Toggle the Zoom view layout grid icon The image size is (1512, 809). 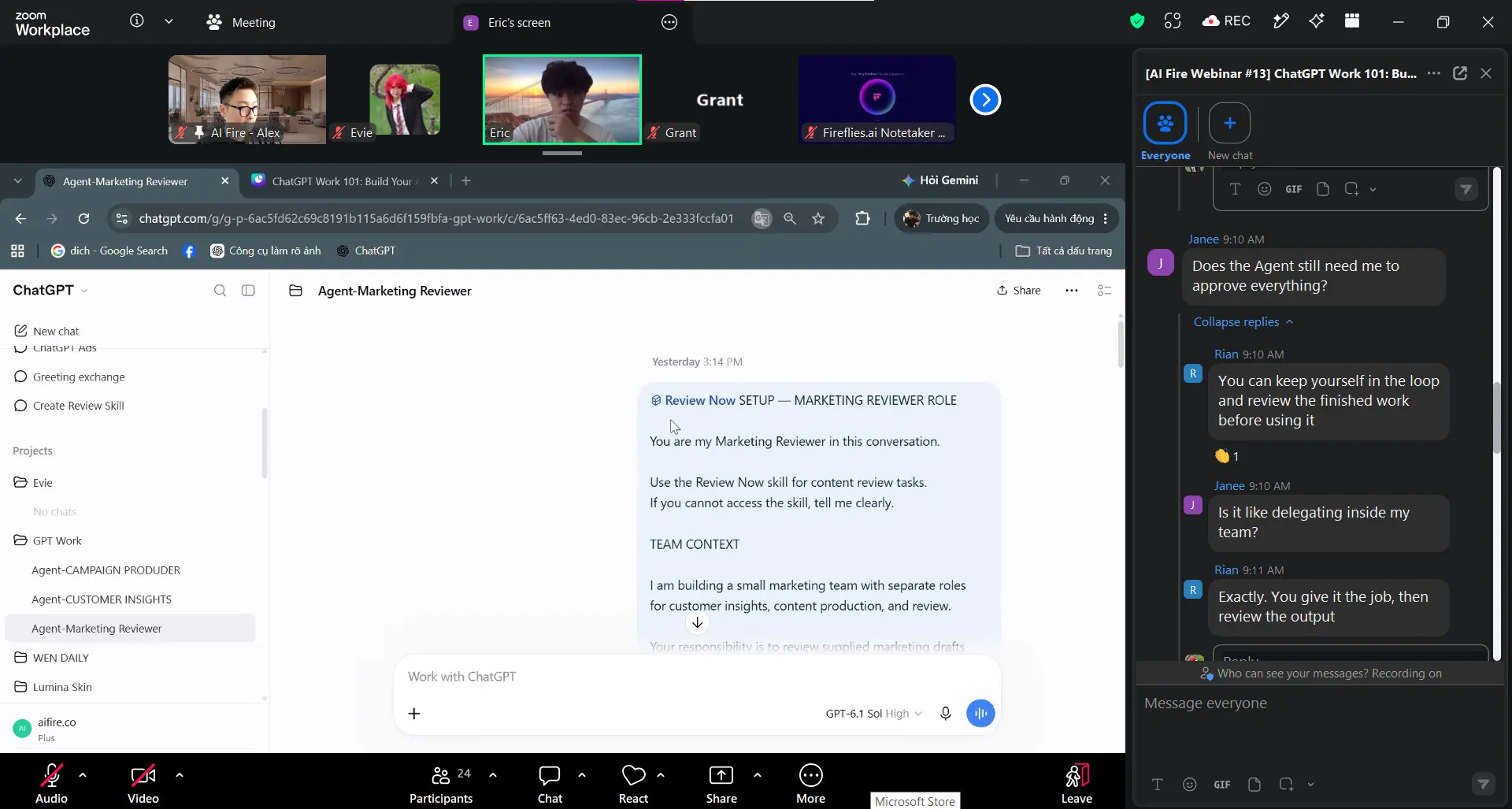tap(1352, 21)
